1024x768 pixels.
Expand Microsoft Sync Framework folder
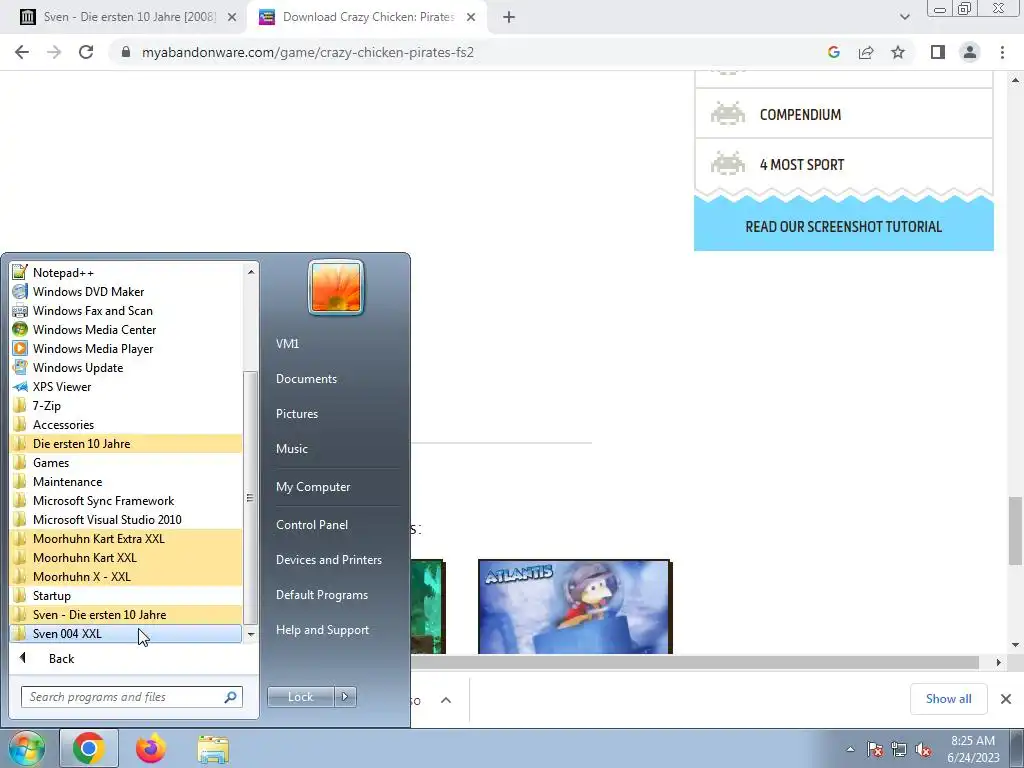pos(126,500)
